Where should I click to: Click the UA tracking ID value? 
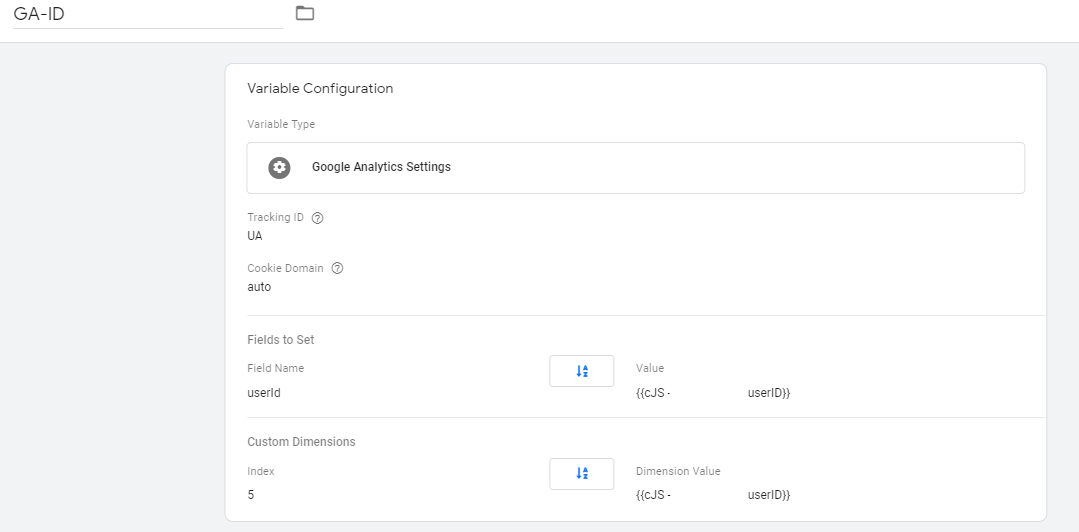pos(255,236)
